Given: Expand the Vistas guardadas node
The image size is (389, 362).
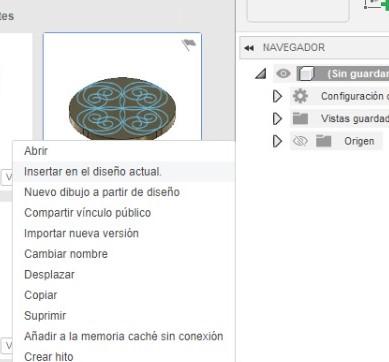Looking at the screenshot, I should [277, 119].
